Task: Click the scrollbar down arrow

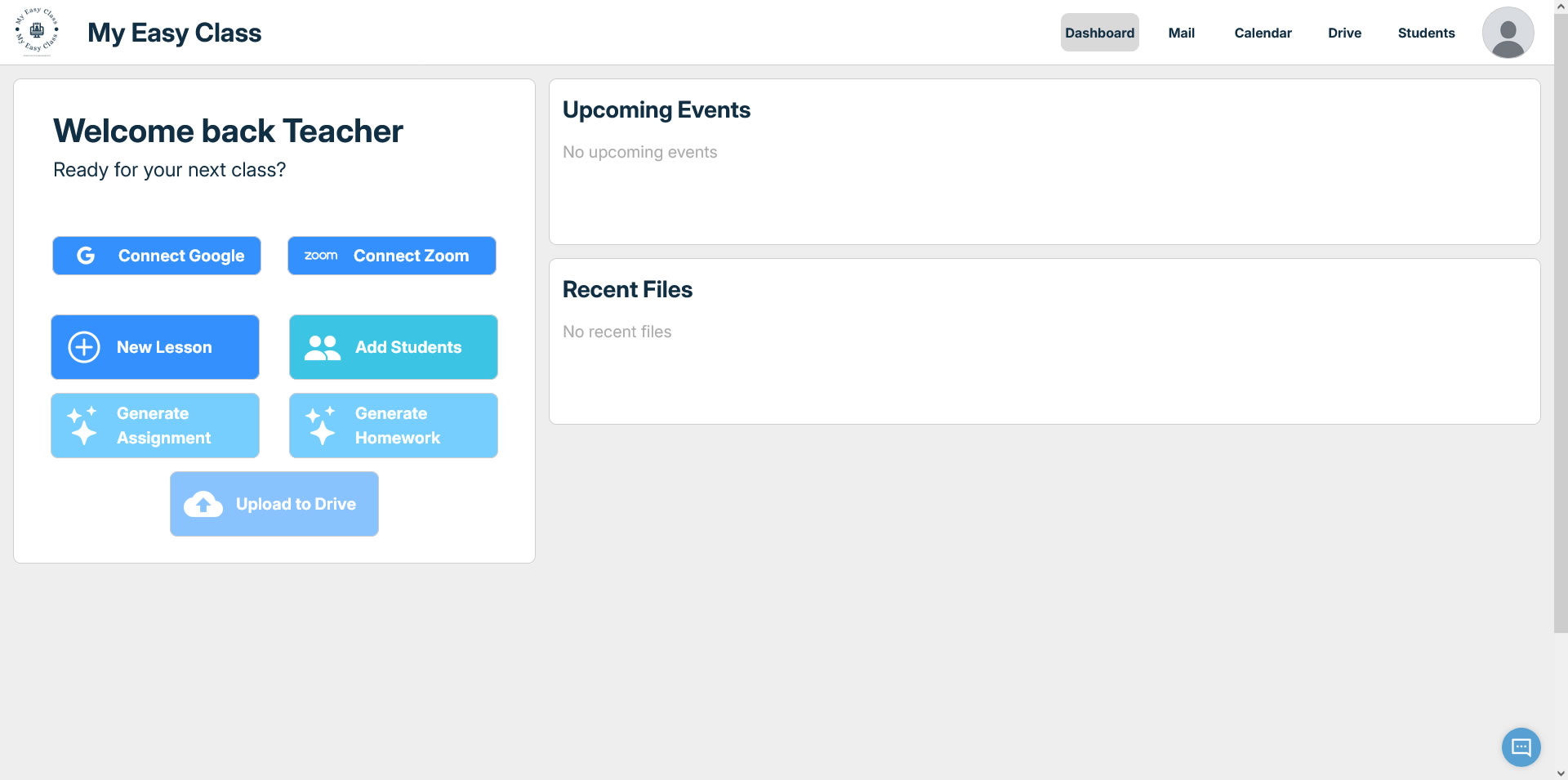Action: tap(1560, 773)
